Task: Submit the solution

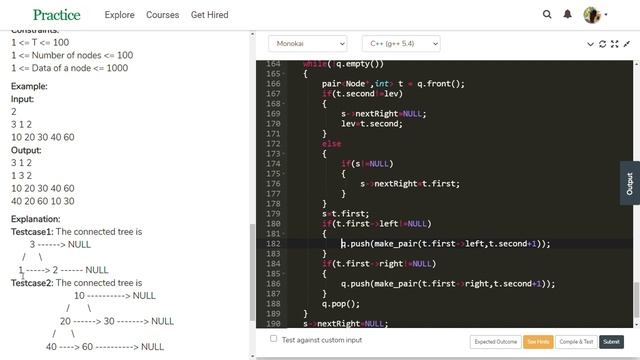Action: [611, 342]
